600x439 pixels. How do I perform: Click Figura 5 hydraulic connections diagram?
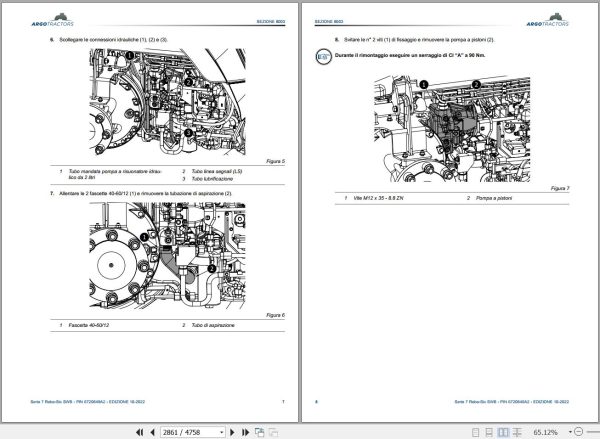[x=168, y=102]
